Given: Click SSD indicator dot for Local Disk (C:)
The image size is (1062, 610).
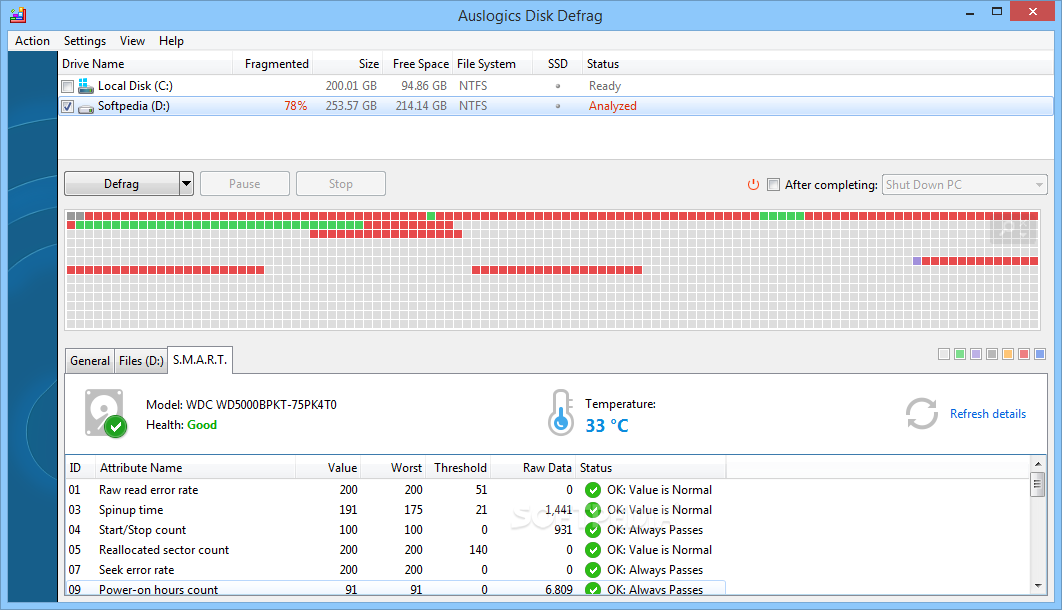Looking at the screenshot, I should coord(558,86).
